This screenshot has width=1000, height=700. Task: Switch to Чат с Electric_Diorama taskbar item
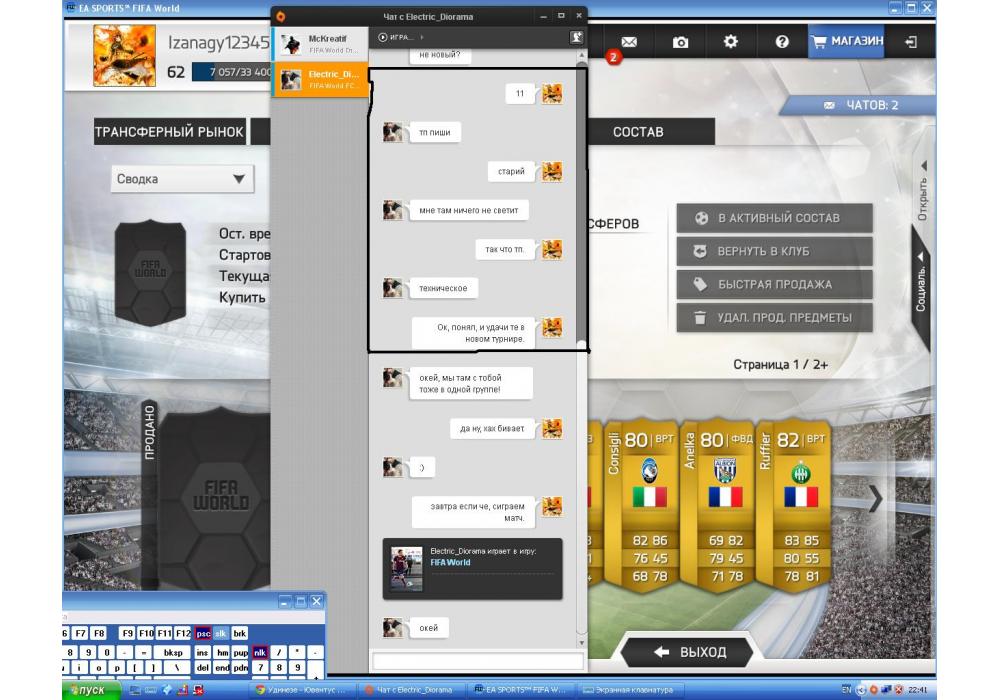coord(411,690)
